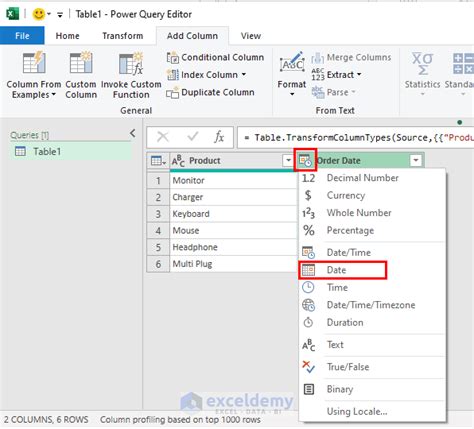Image resolution: width=474 pixels, height=429 pixels.
Task: Click the Standard operations icon
Action: point(463,63)
